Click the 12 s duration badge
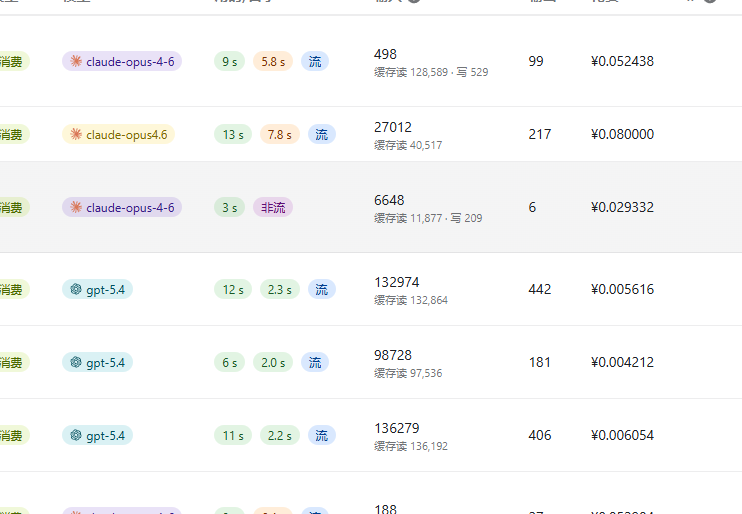 (233, 290)
